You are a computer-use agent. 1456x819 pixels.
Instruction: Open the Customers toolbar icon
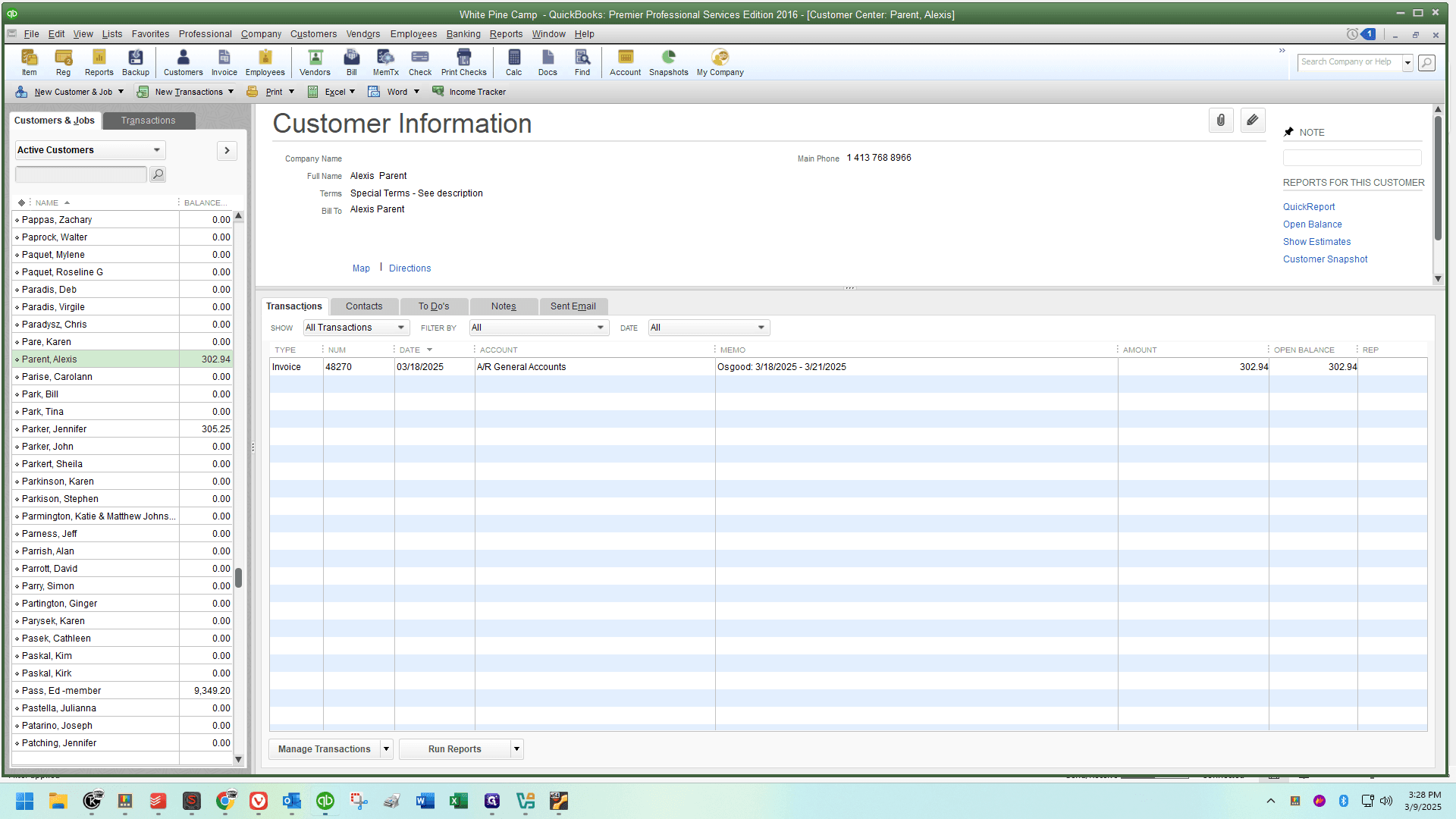[183, 62]
